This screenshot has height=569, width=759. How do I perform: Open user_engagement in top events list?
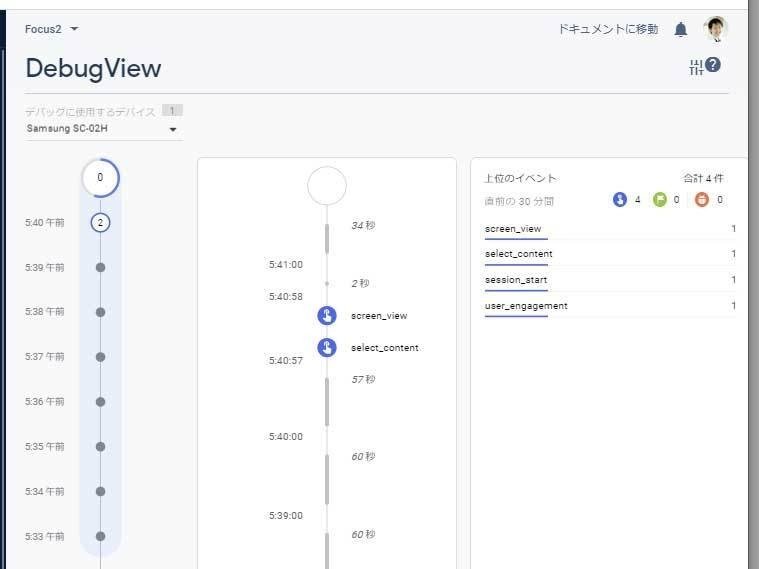[x=526, y=306]
